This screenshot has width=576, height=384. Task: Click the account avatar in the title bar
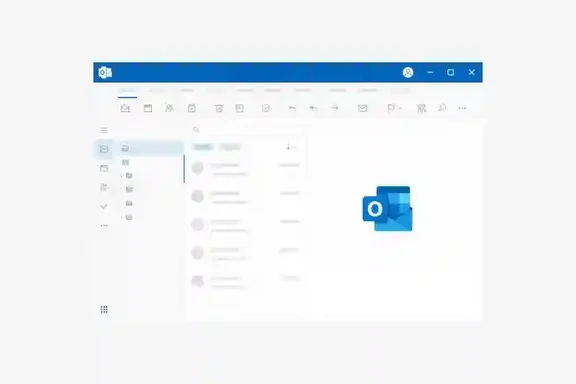408,72
